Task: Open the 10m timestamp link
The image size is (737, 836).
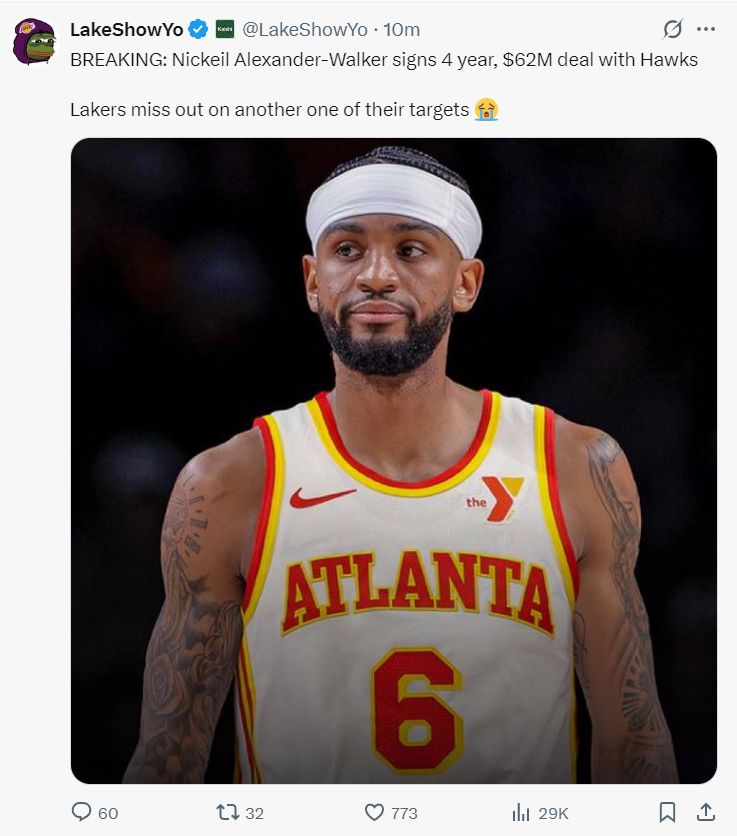Action: pyautogui.click(x=401, y=29)
